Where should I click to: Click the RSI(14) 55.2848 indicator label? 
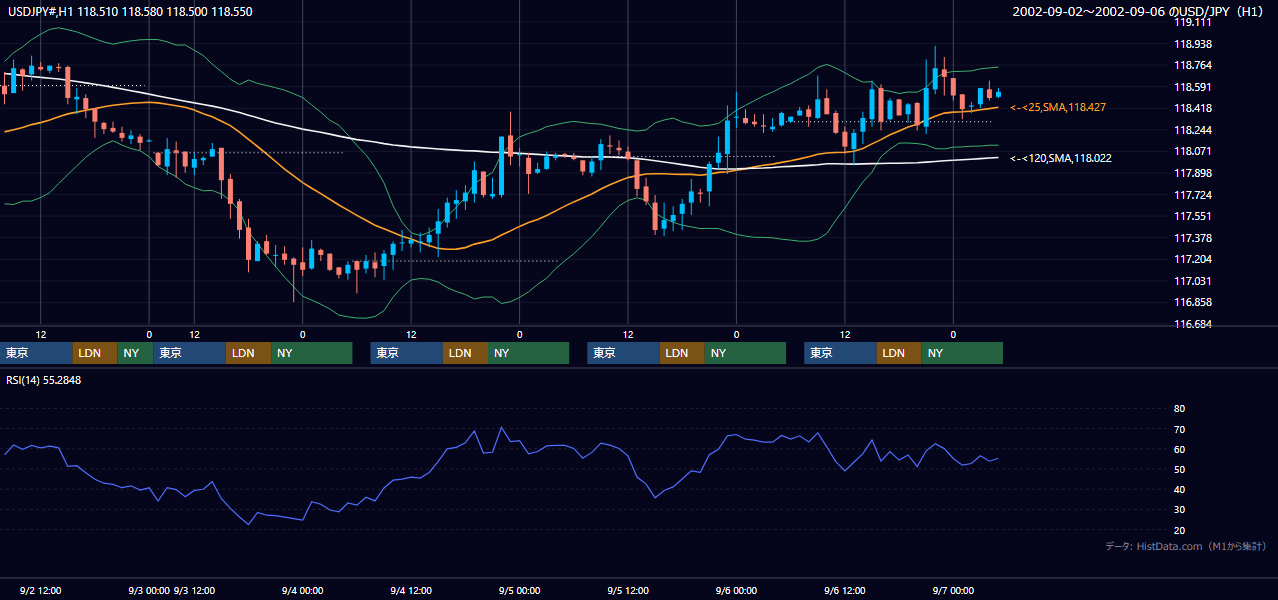tap(44, 381)
